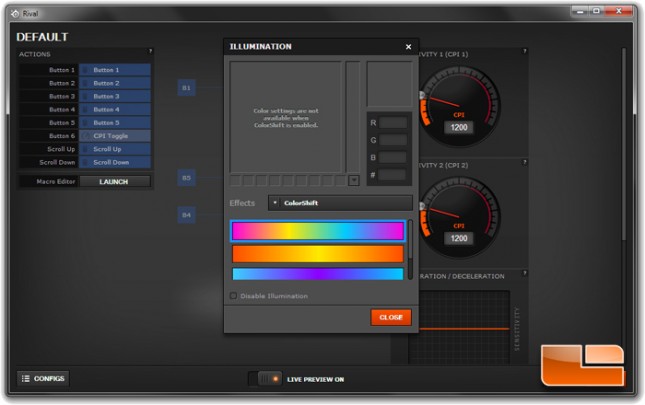Open the CONFIGS list
The image size is (645, 405).
[x=43, y=378]
